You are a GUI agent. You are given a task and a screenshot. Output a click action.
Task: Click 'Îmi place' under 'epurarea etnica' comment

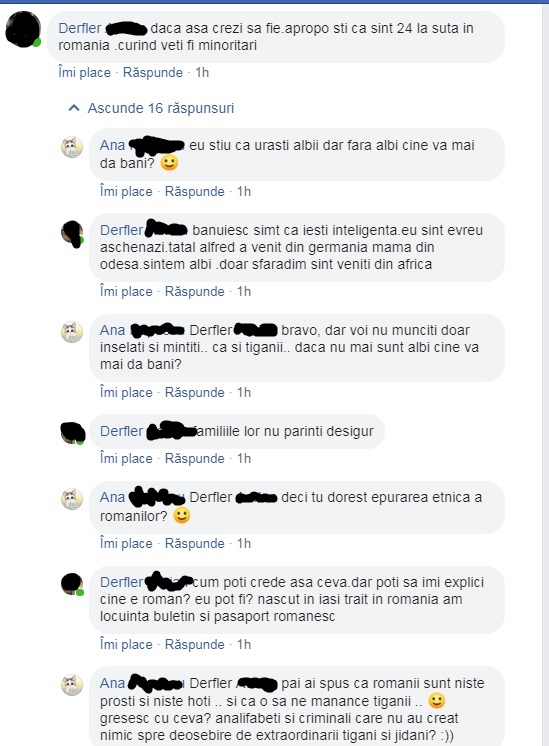(x=126, y=543)
